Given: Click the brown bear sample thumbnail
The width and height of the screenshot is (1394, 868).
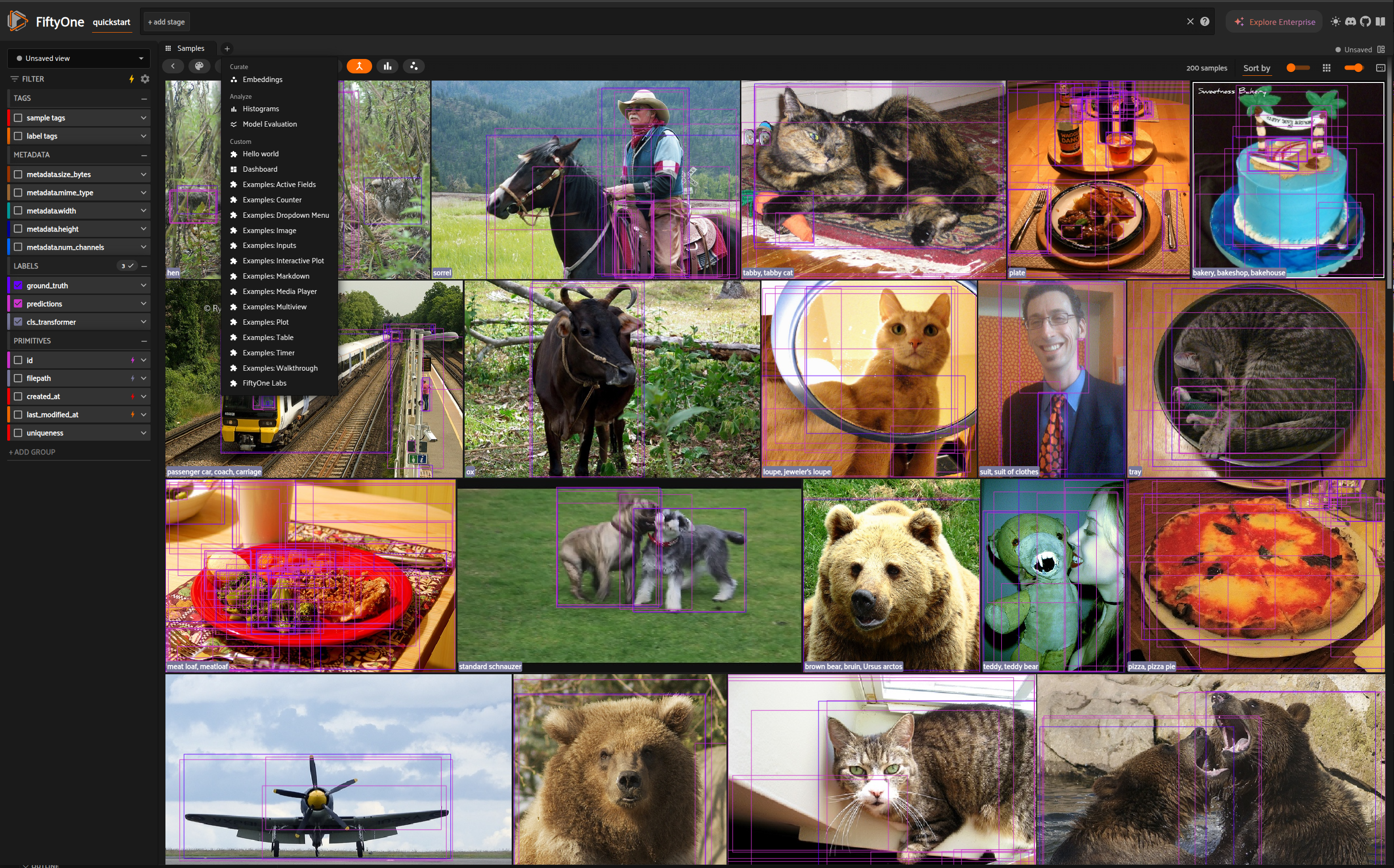Looking at the screenshot, I should 890,574.
